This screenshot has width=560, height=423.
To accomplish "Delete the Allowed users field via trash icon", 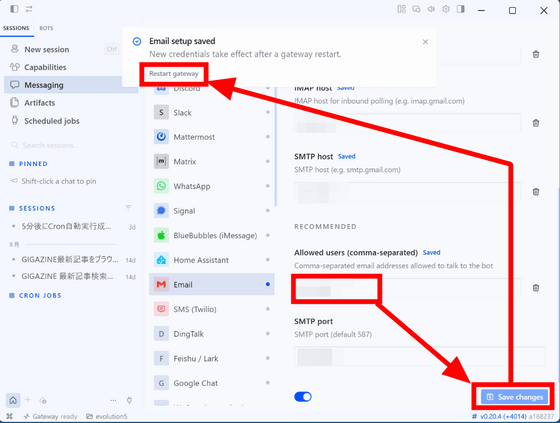I will [x=536, y=288].
